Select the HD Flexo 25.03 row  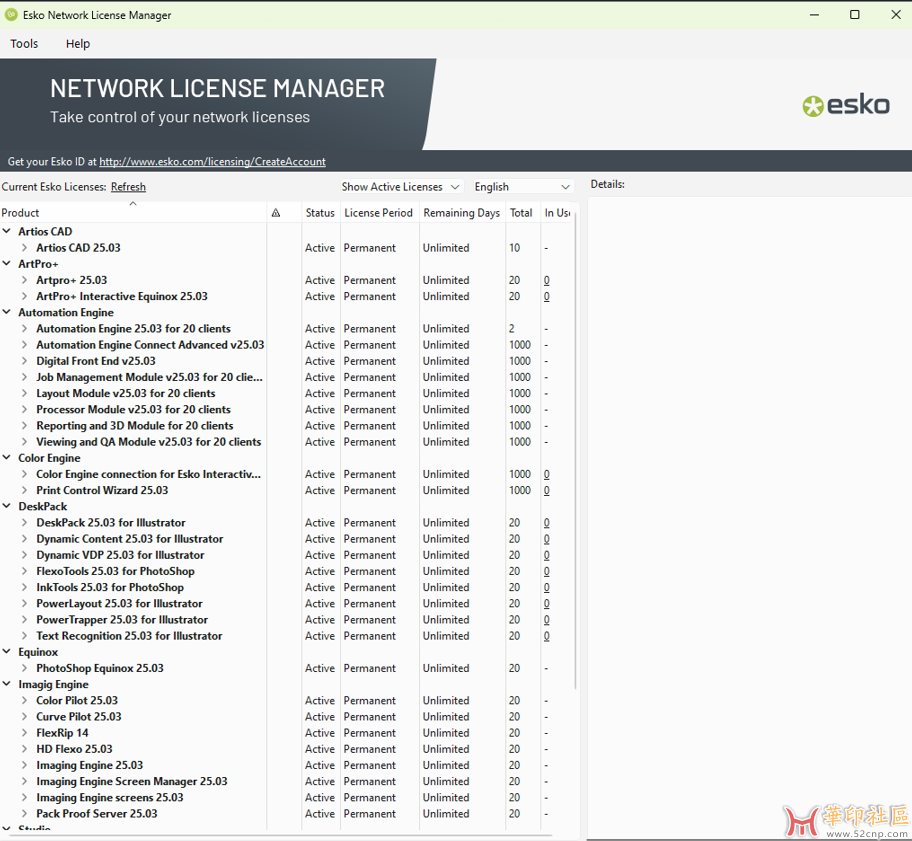(x=74, y=749)
